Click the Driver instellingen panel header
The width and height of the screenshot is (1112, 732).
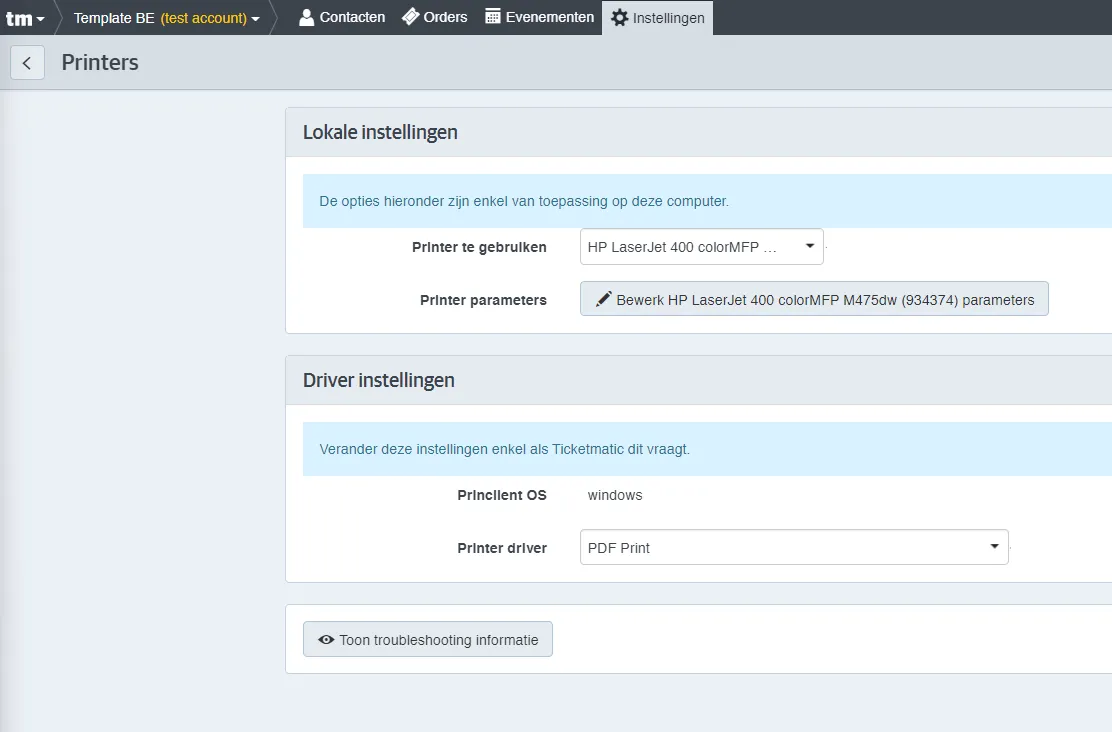[x=699, y=381]
